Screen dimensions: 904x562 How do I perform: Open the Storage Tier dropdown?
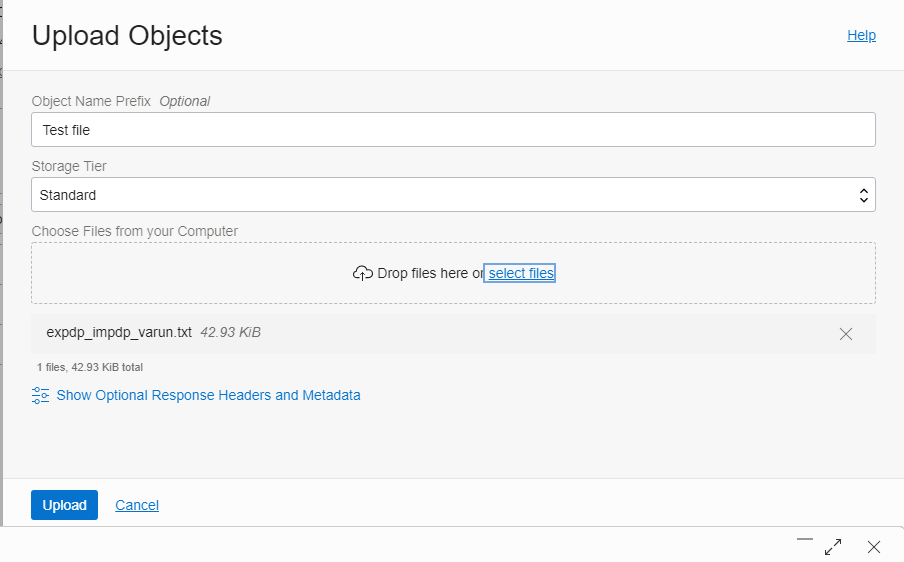[x=453, y=195]
